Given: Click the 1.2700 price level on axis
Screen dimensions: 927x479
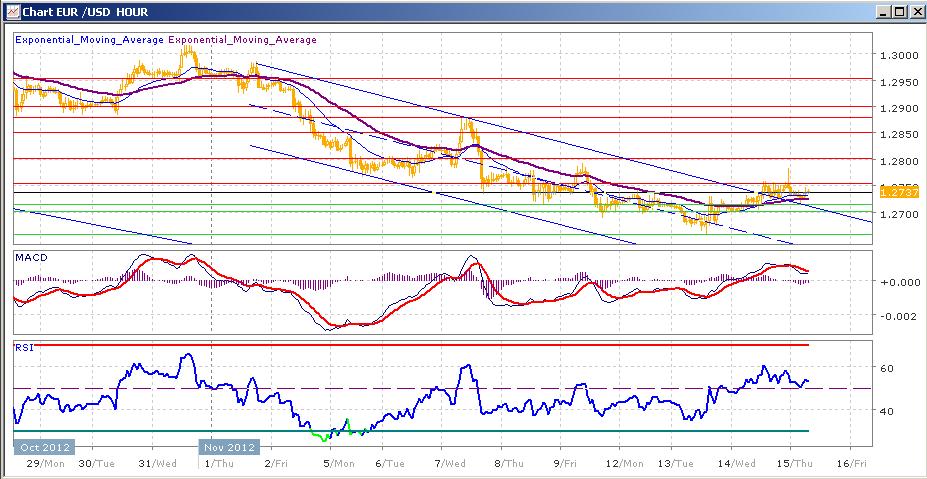Looking at the screenshot, I should [x=896, y=215].
